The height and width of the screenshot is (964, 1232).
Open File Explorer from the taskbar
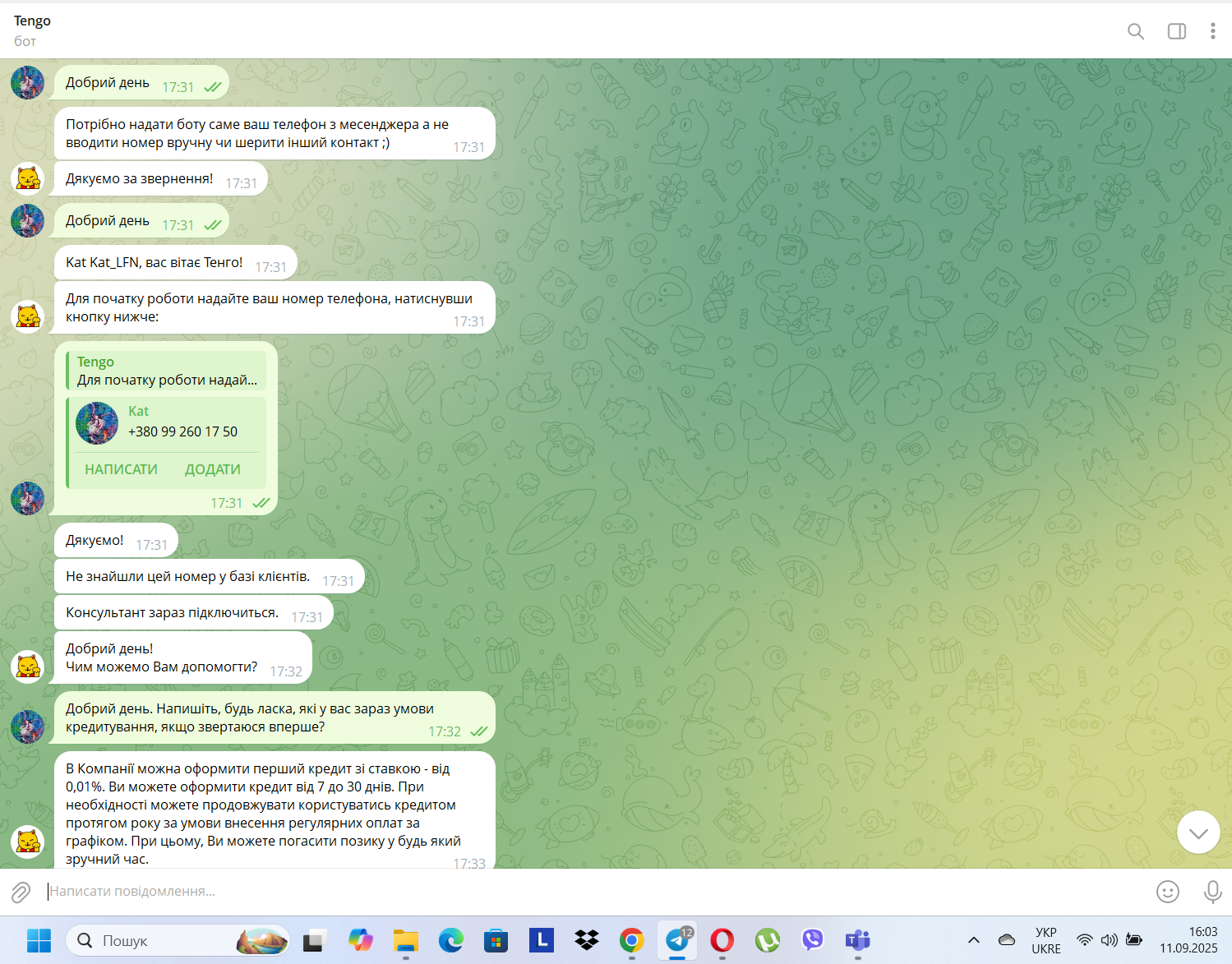[x=405, y=940]
